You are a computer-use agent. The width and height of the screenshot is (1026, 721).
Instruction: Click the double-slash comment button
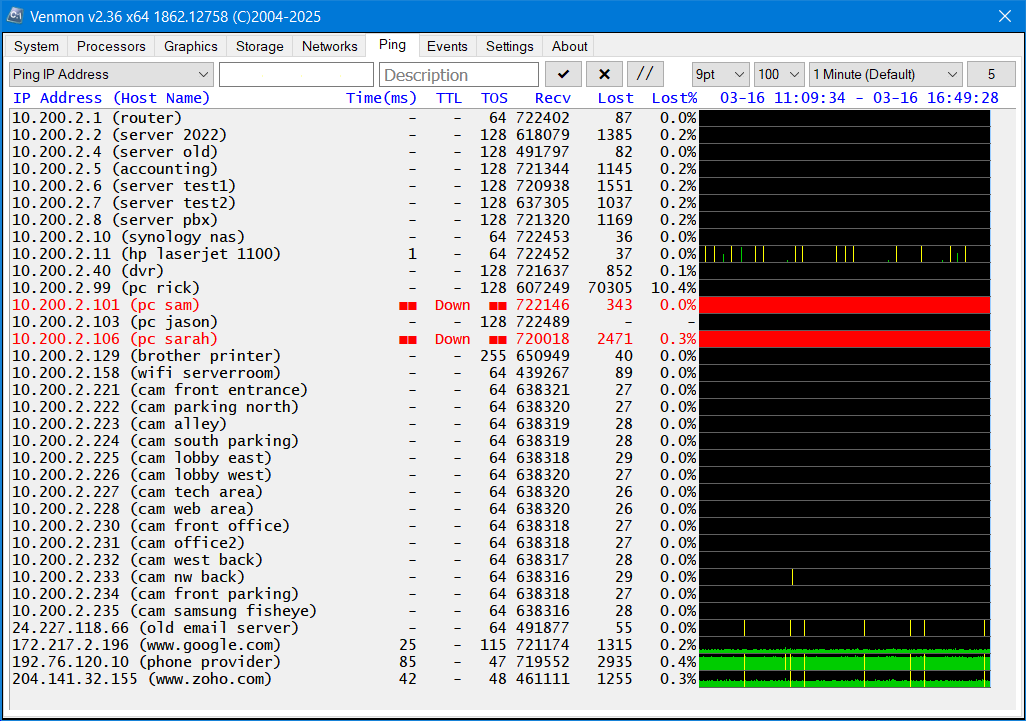(x=645, y=75)
